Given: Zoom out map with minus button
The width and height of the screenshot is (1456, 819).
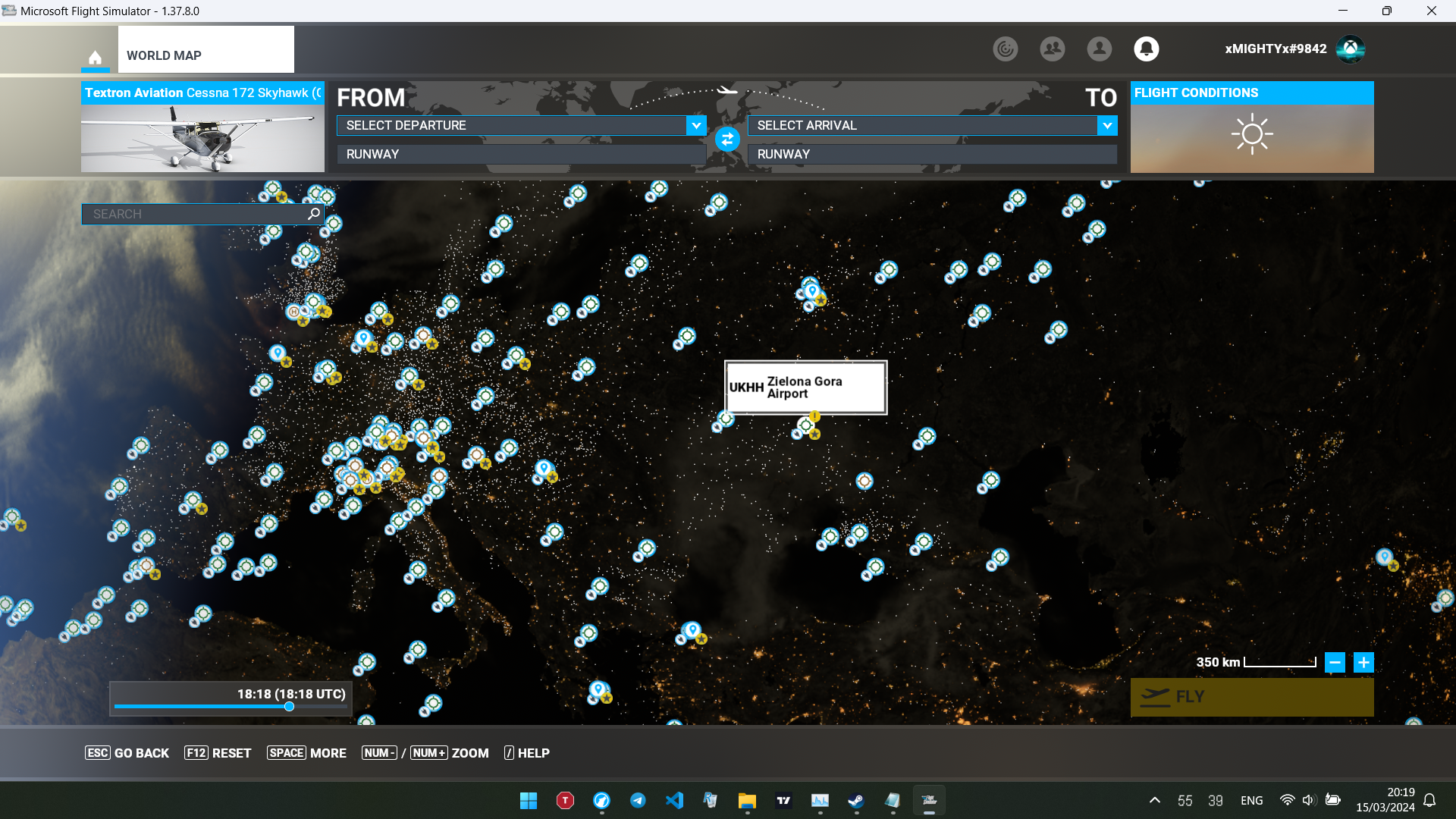Looking at the screenshot, I should click(1335, 663).
